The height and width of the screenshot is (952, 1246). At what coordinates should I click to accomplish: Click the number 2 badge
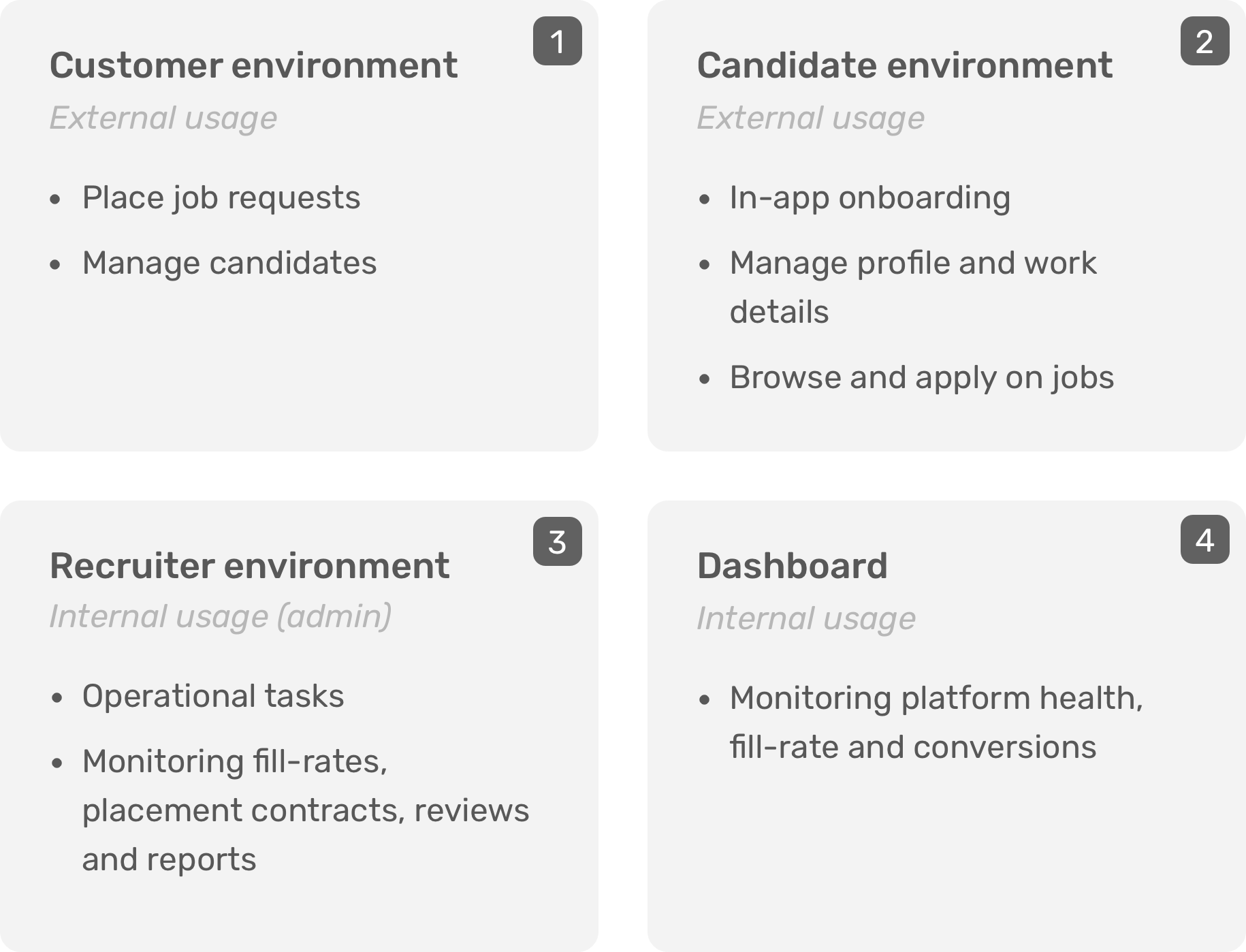click(1204, 41)
